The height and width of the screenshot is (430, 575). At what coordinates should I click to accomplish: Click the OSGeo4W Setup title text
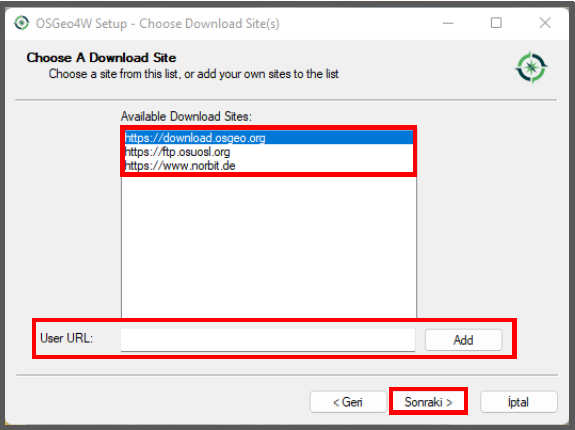[x=158, y=23]
